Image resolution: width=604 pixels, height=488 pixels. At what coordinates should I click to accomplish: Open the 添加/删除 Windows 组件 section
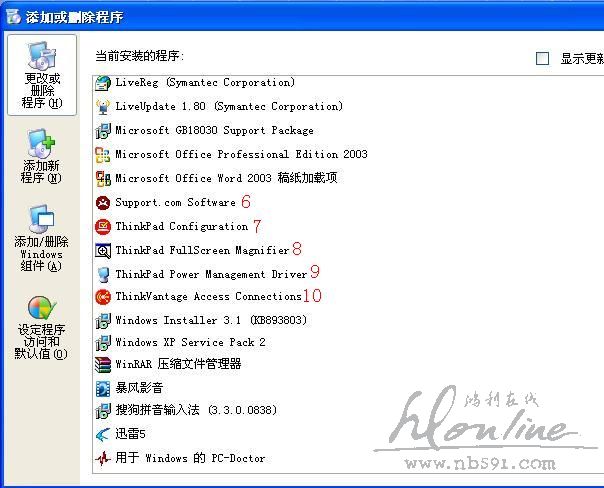click(x=41, y=239)
